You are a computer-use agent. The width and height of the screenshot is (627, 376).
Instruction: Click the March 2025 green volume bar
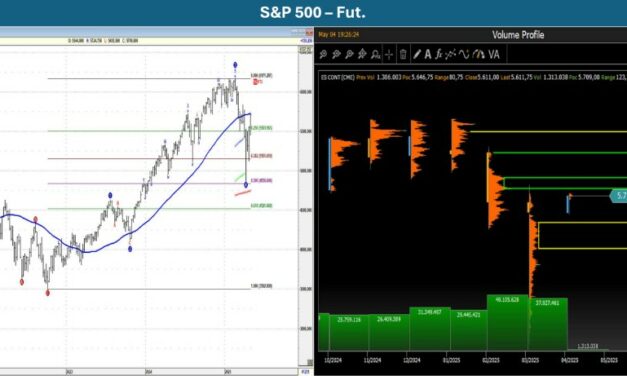(548, 324)
